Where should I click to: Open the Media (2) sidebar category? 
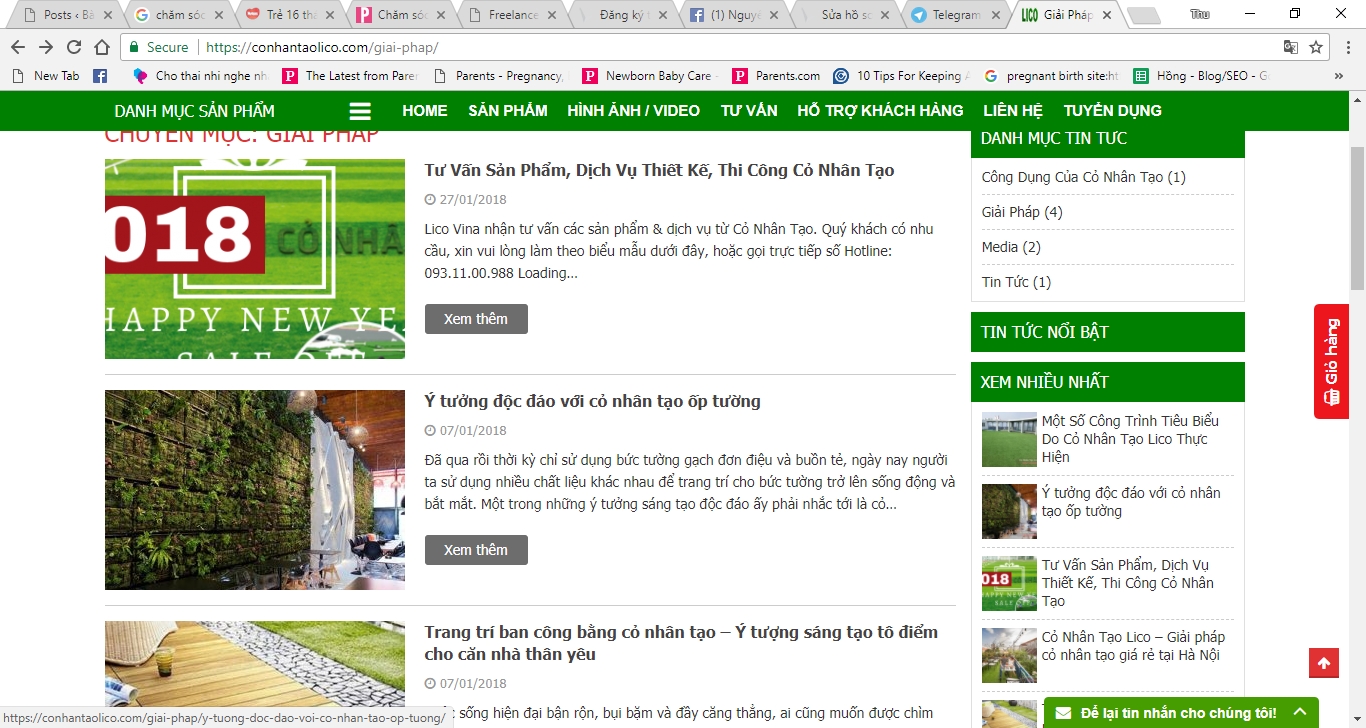tap(1011, 247)
